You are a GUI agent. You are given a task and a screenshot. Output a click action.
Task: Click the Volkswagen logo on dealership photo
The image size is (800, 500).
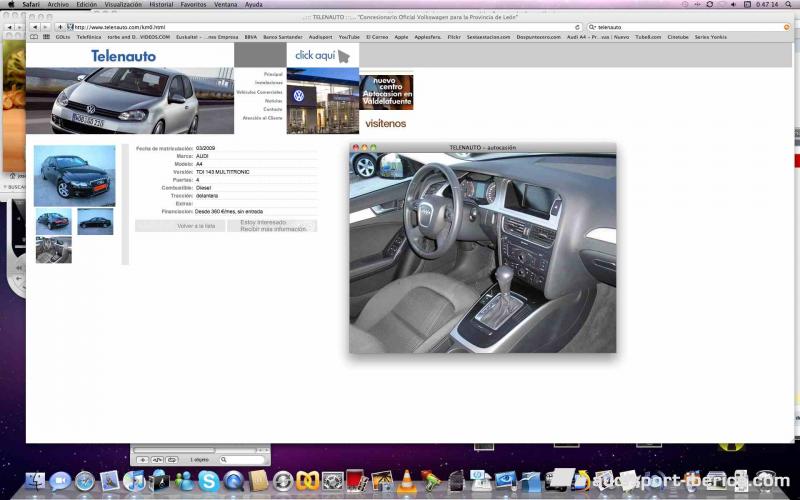tap(298, 96)
